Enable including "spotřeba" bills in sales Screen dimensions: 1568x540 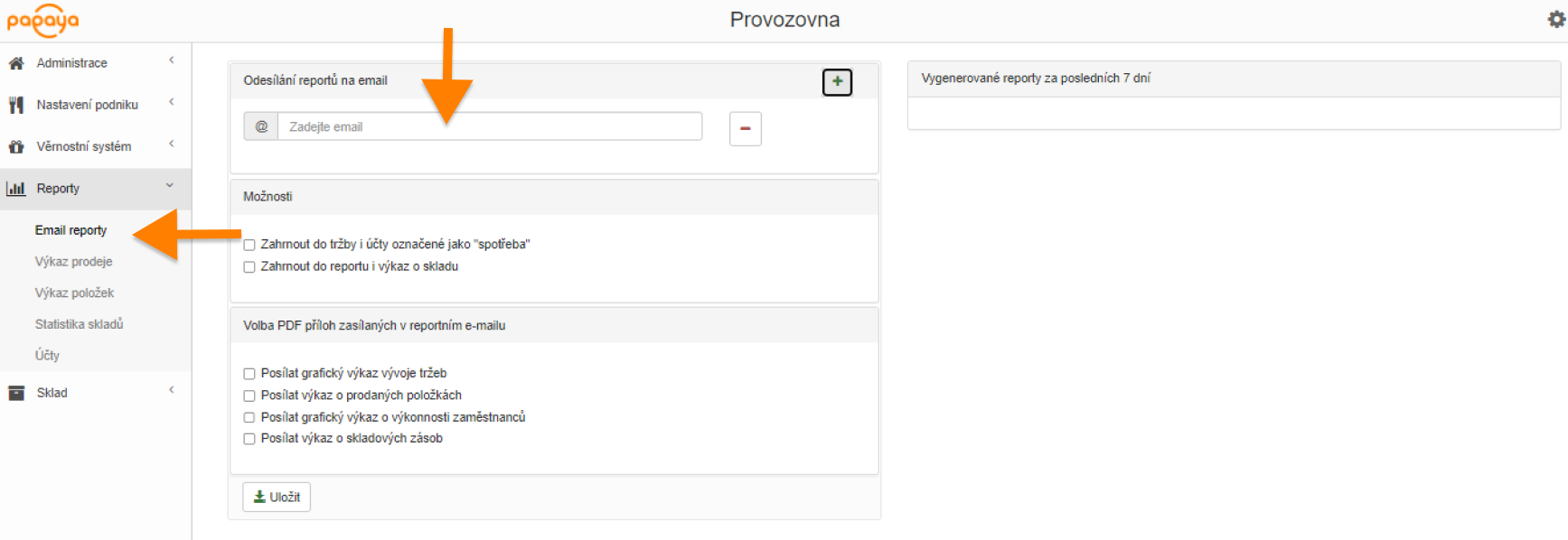(249, 245)
